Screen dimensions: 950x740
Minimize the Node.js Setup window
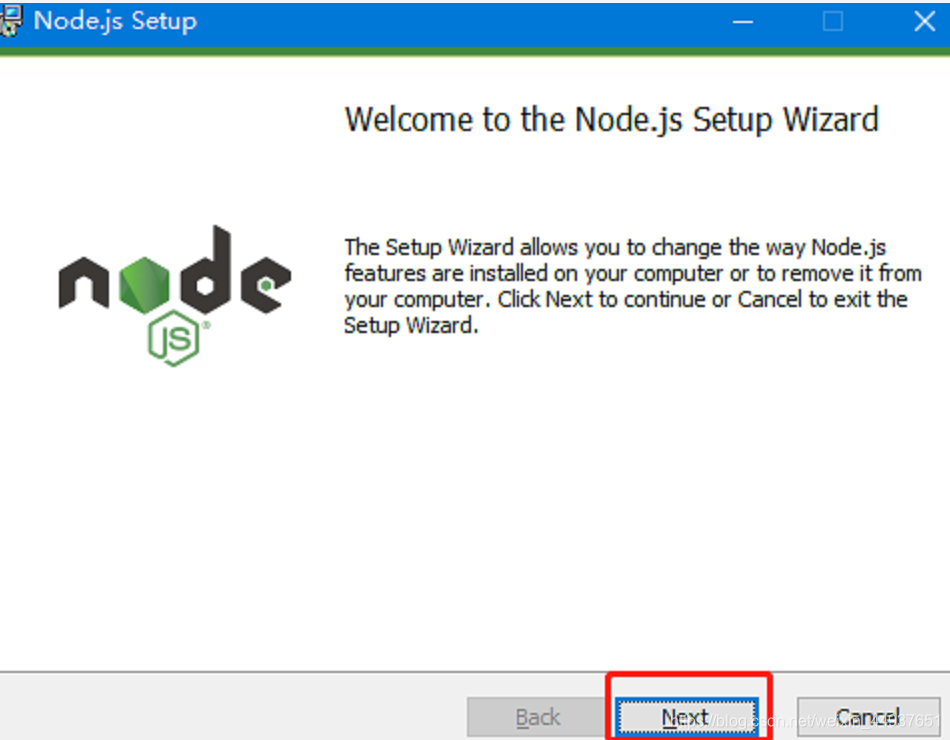[742, 22]
